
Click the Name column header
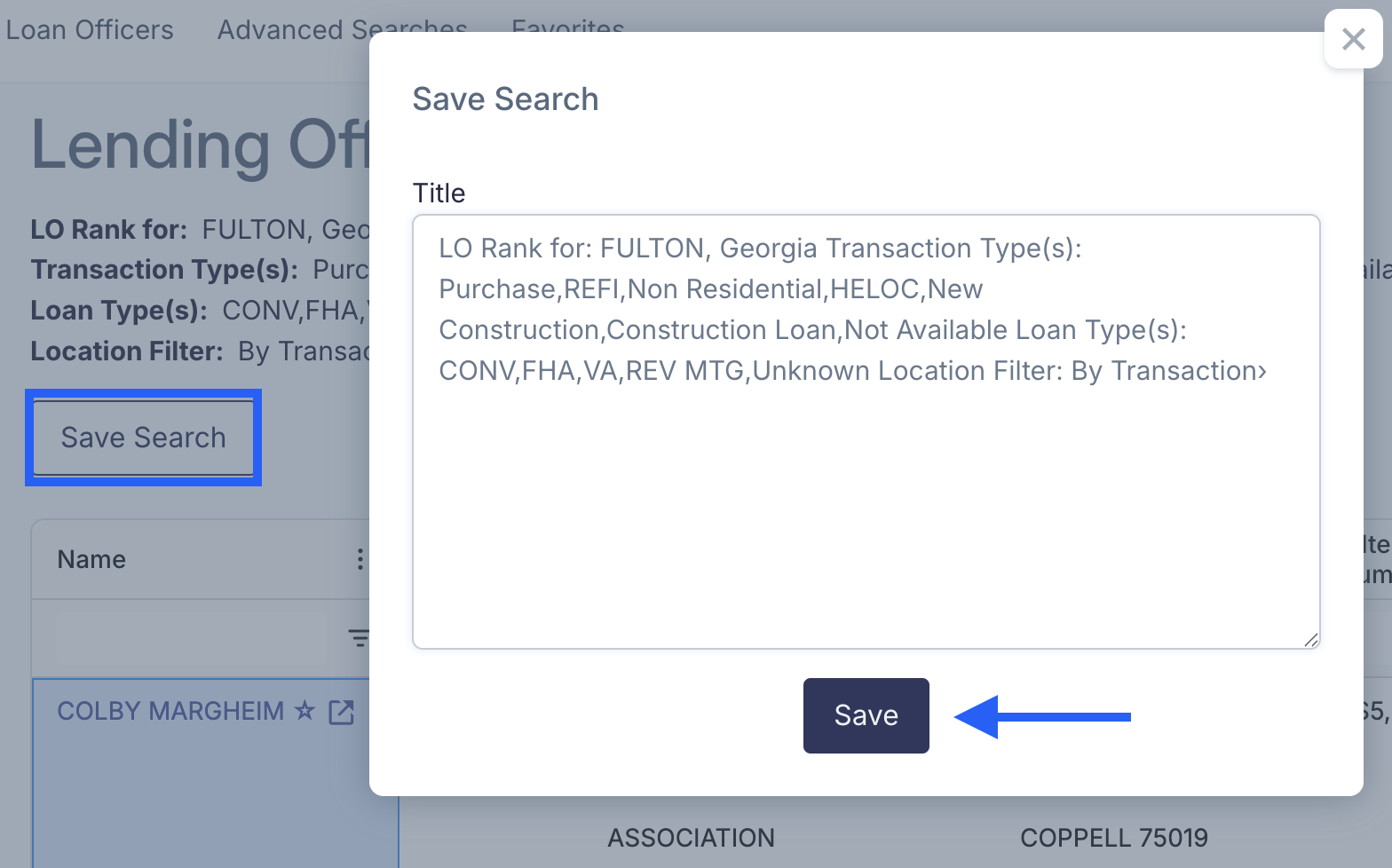(91, 559)
